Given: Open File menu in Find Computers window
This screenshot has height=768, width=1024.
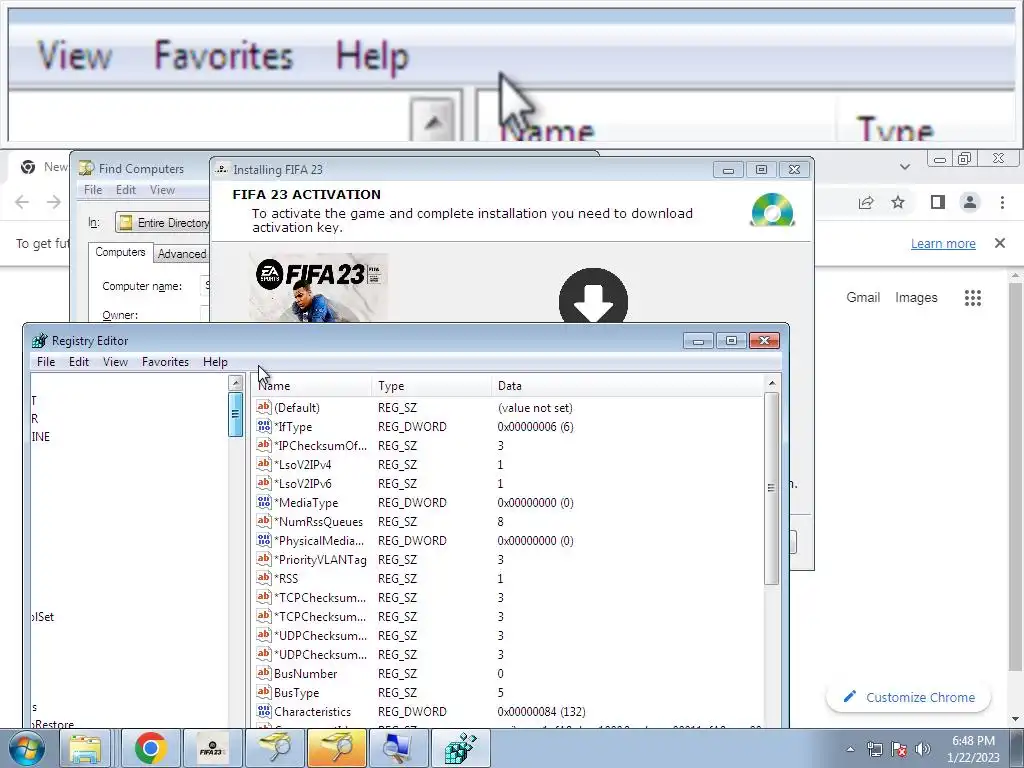Looking at the screenshot, I should click(x=93, y=190).
